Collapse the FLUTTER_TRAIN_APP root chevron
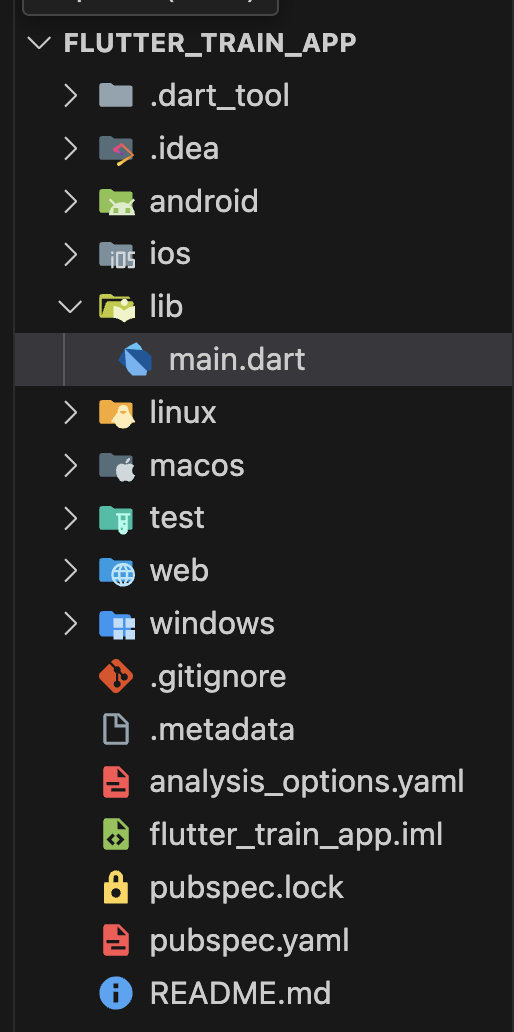Viewport: 514px width, 1032px height. (39, 43)
